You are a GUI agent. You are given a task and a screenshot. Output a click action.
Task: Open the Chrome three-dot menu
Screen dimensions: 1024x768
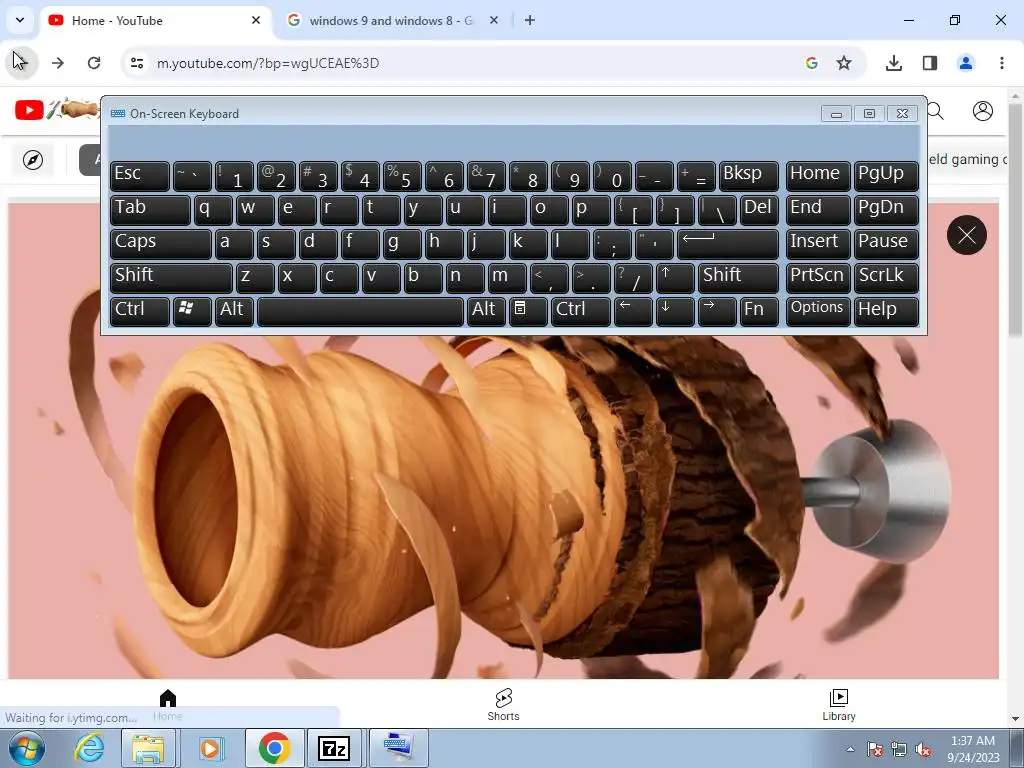point(1001,63)
